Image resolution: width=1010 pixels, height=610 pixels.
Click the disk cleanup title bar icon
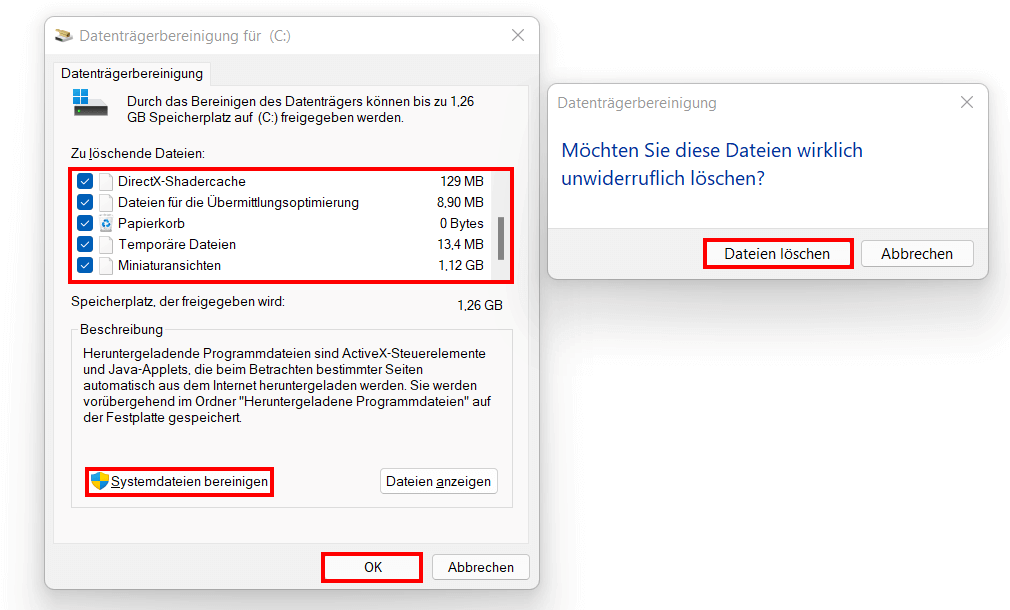coord(64,35)
